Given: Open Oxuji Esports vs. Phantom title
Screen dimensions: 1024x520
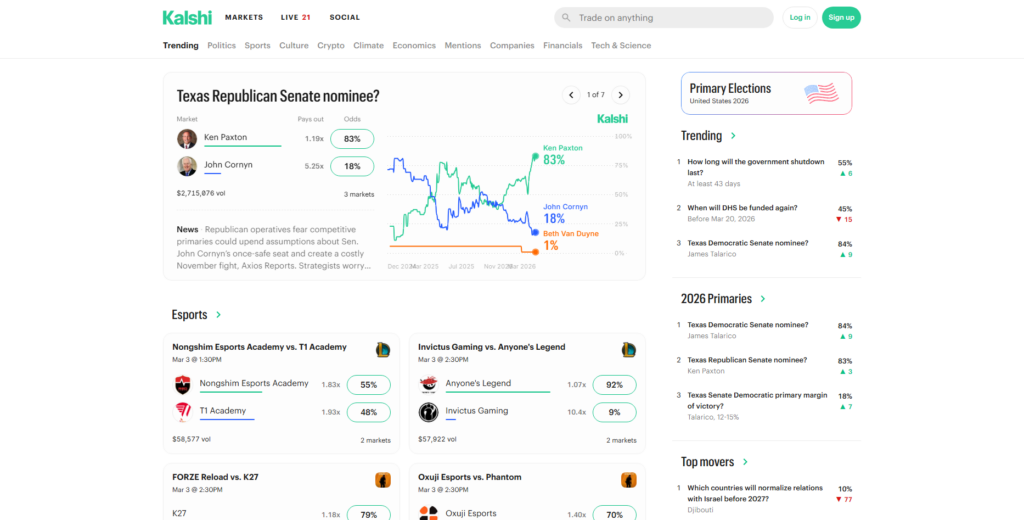Looking at the screenshot, I should [x=470, y=478].
